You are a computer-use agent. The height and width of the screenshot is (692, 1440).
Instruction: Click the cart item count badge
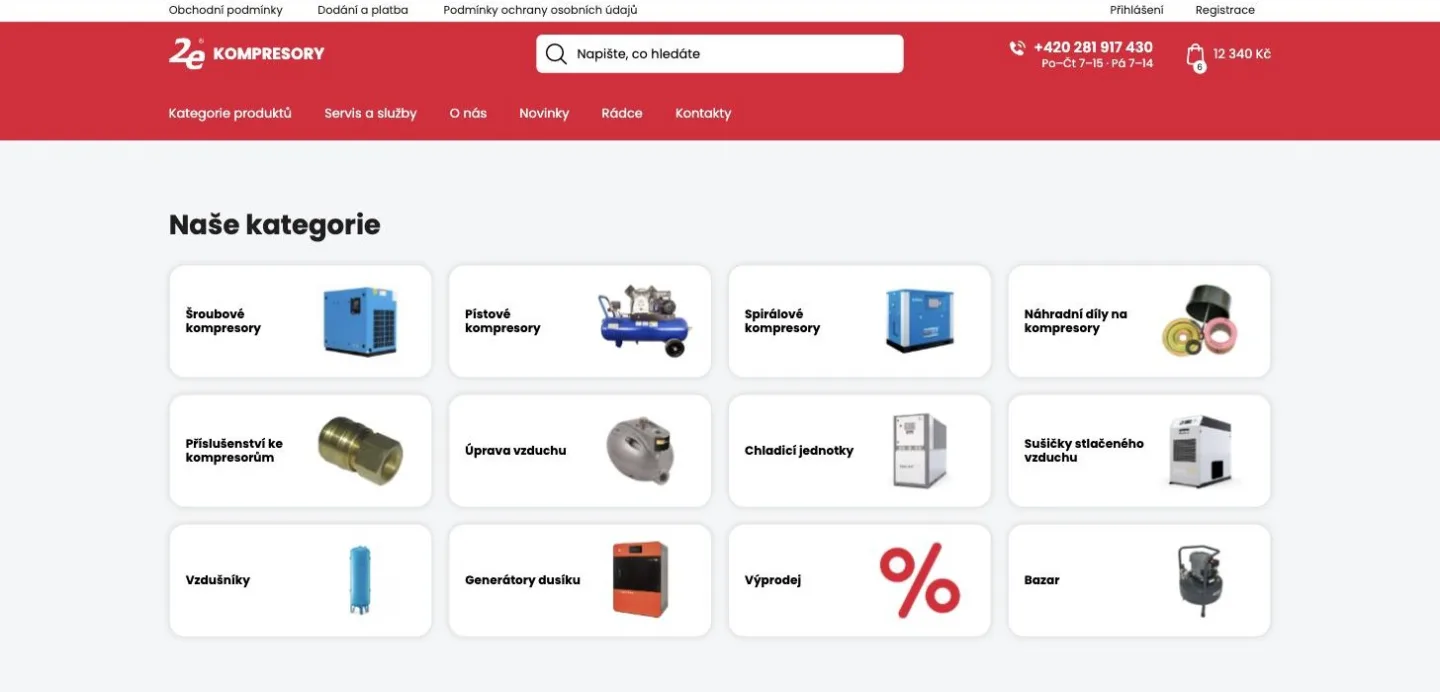coord(1200,67)
